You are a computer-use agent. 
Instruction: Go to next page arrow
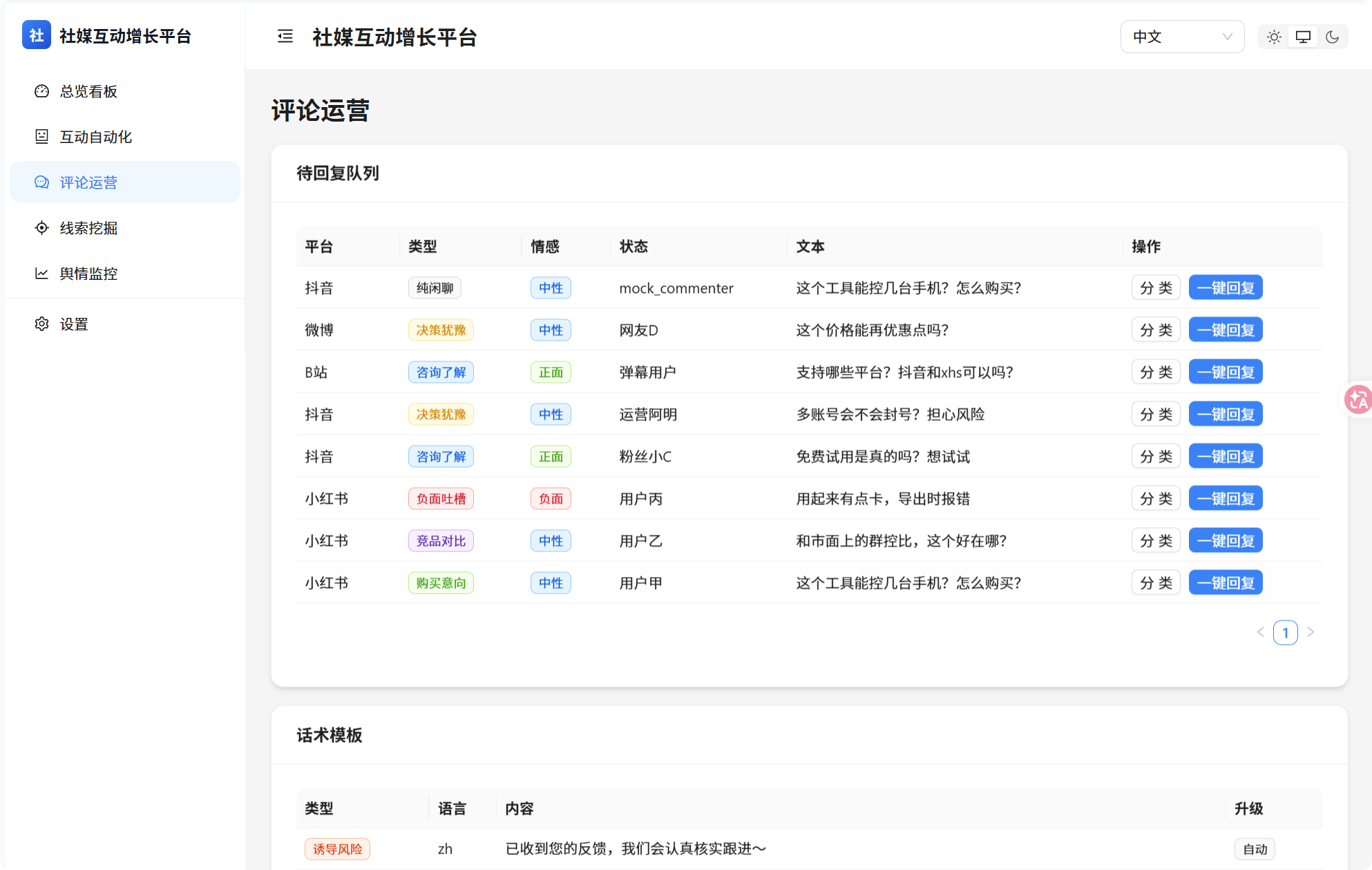1311,632
